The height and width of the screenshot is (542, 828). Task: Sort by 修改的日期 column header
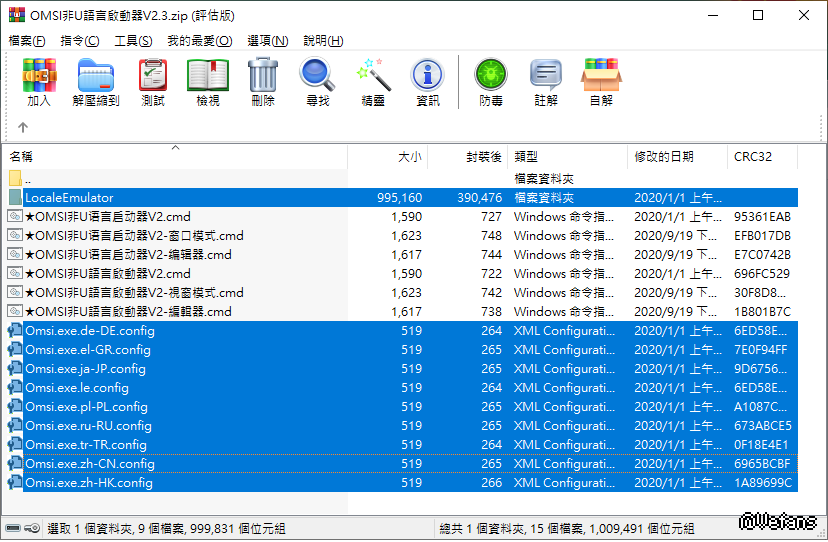pos(662,157)
